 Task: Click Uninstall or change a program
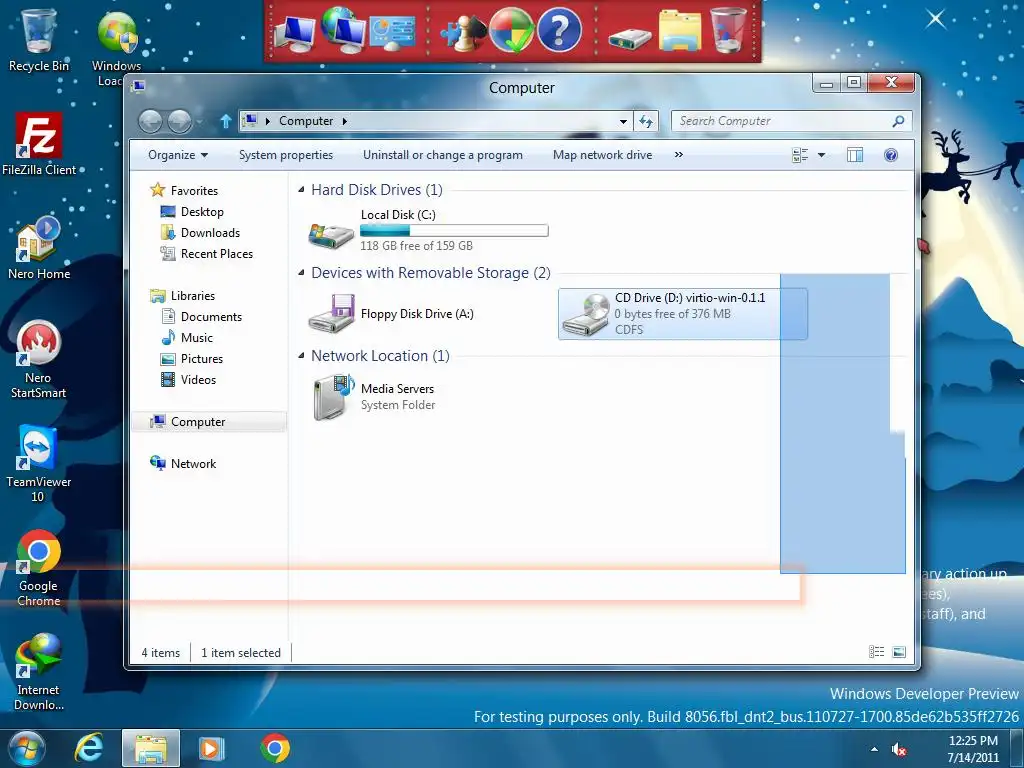[x=443, y=155]
